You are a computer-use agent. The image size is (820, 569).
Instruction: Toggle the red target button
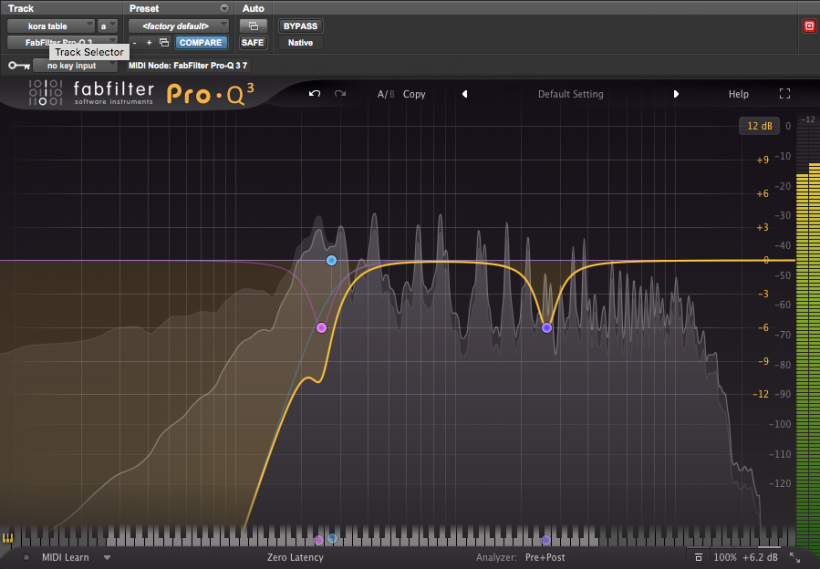tap(809, 26)
